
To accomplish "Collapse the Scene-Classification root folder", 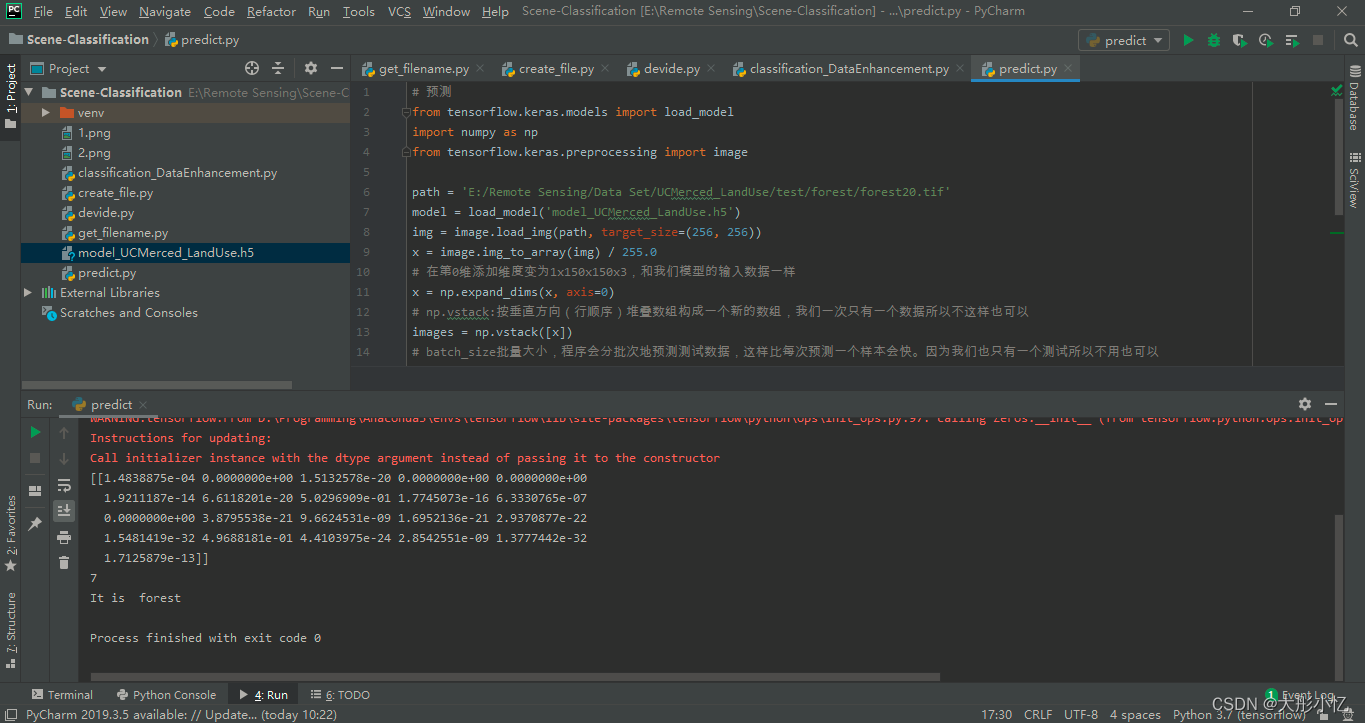I will pyautogui.click(x=28, y=92).
